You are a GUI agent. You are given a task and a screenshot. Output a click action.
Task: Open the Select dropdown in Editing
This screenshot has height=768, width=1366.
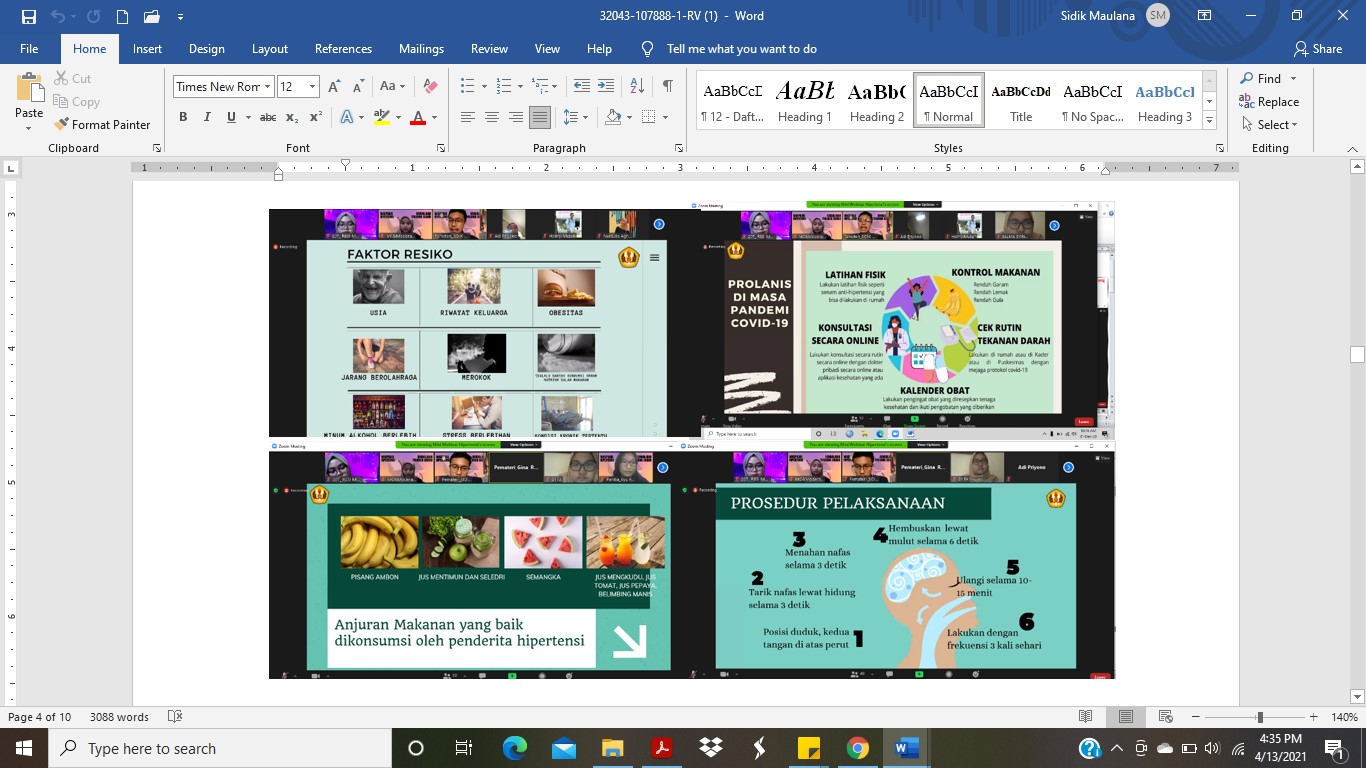click(x=1269, y=125)
